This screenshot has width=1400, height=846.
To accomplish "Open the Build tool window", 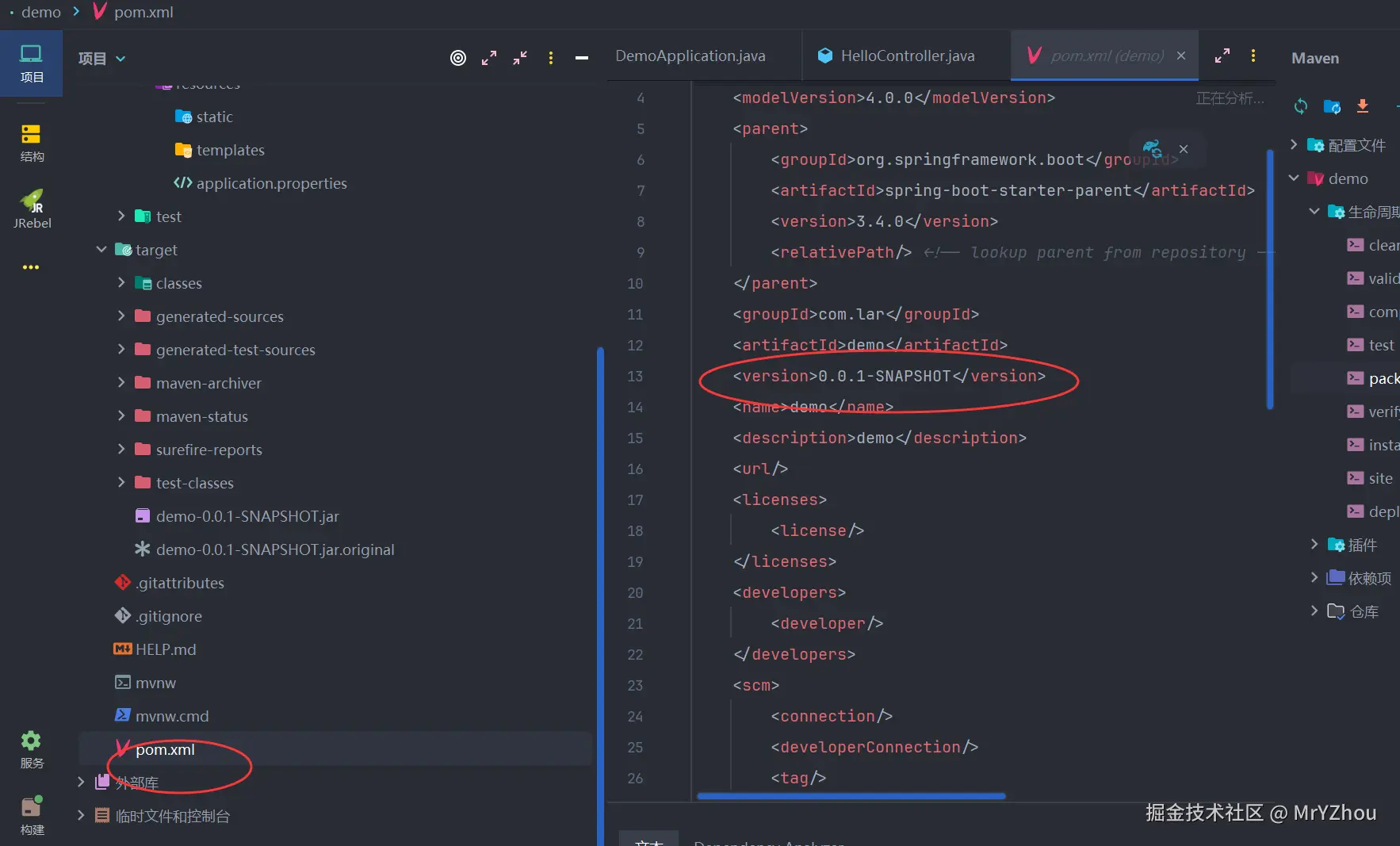I will pyautogui.click(x=31, y=816).
